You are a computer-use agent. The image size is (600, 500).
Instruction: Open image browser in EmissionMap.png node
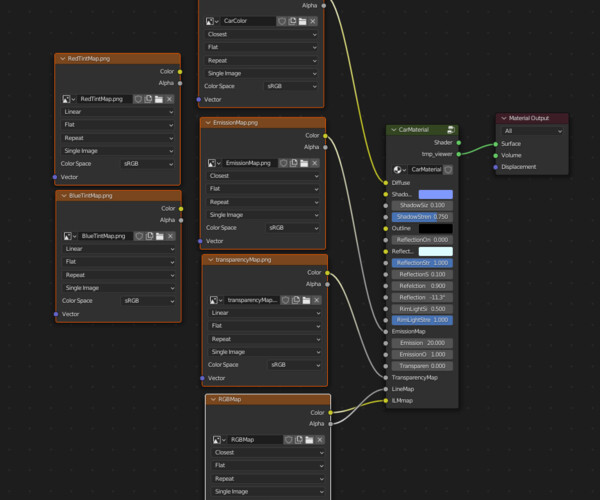point(214,163)
